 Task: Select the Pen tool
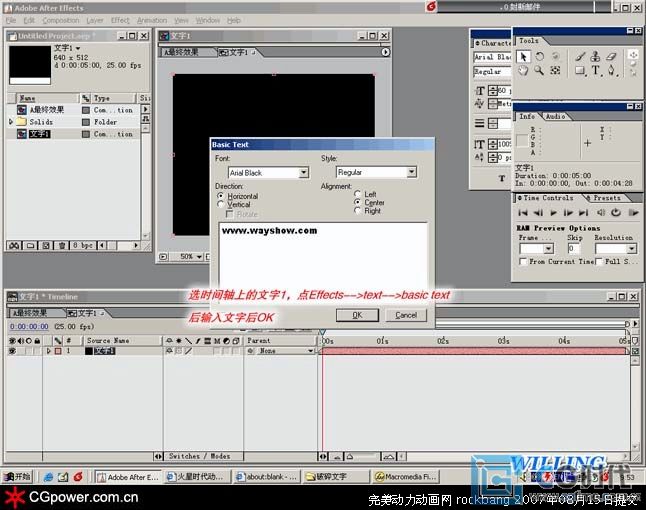612,70
